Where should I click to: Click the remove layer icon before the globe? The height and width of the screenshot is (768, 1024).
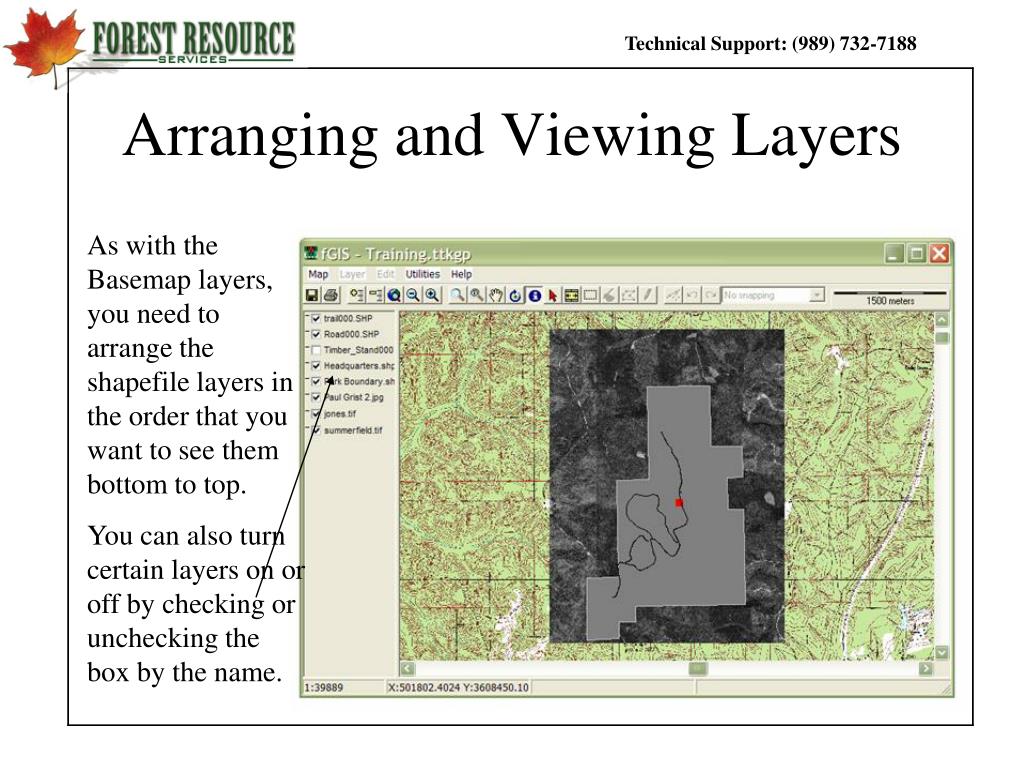(376, 295)
